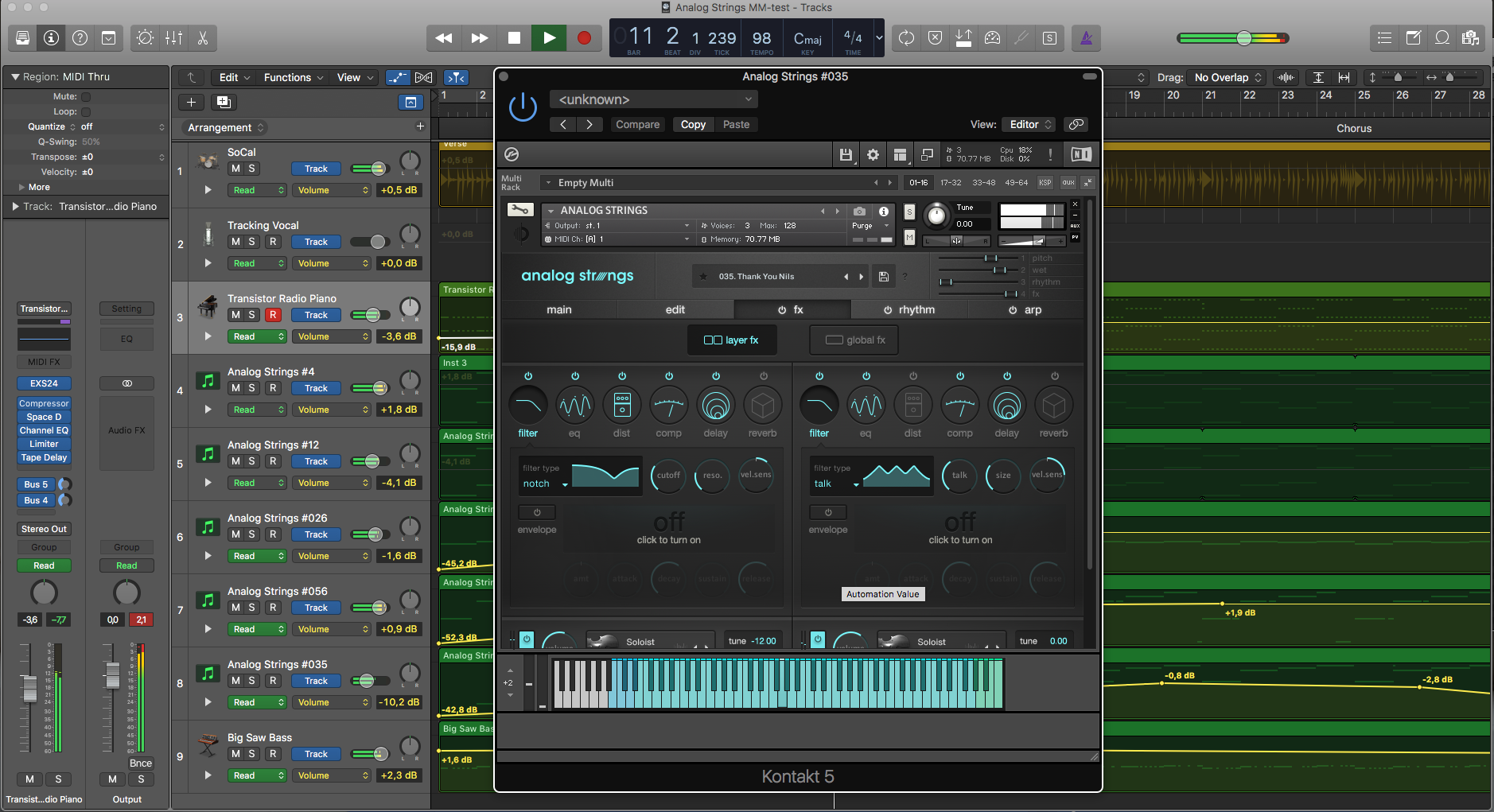Toggle Kontakt instrument solo S button

[909, 212]
